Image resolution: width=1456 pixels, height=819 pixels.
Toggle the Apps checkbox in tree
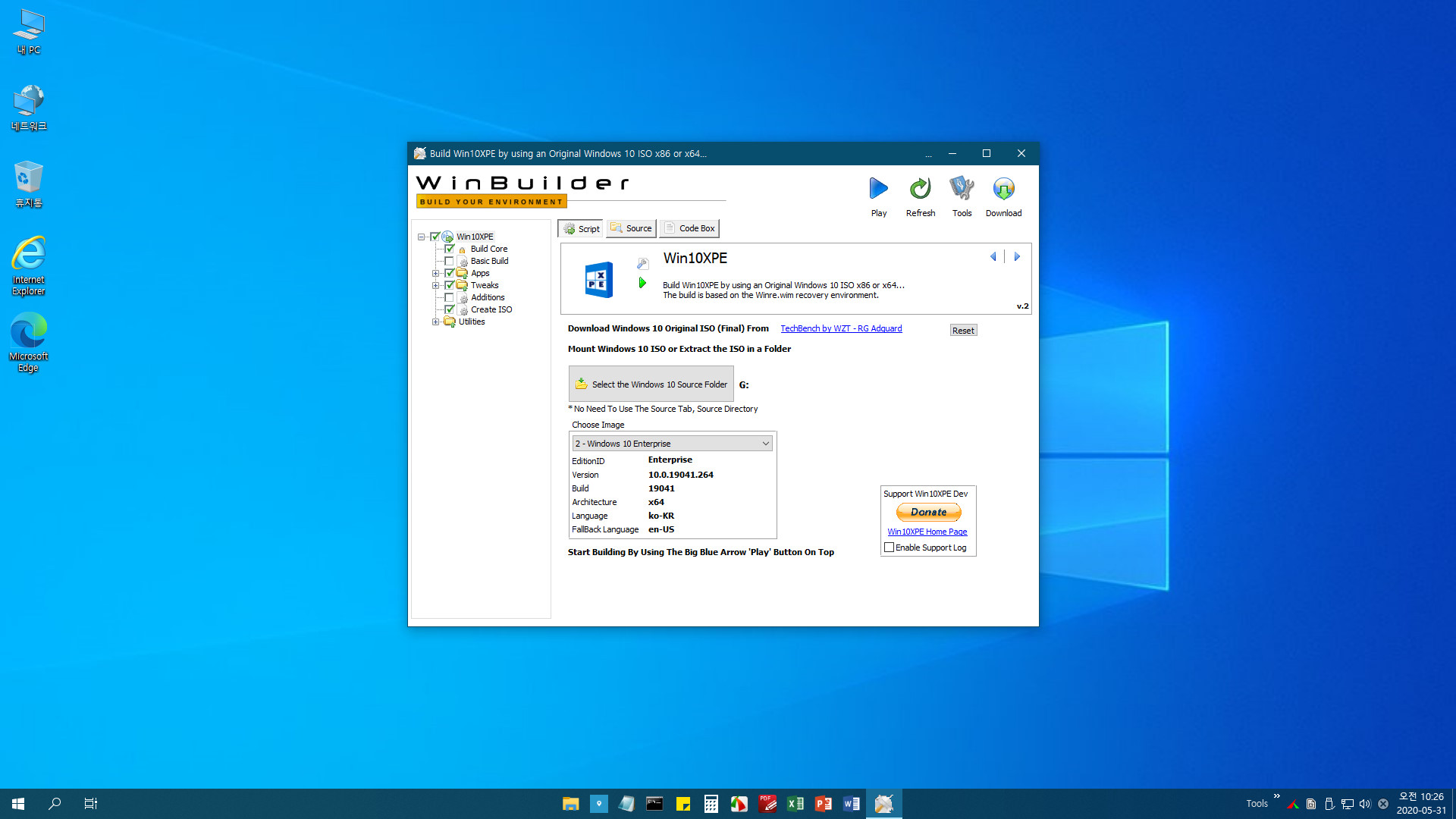point(449,273)
